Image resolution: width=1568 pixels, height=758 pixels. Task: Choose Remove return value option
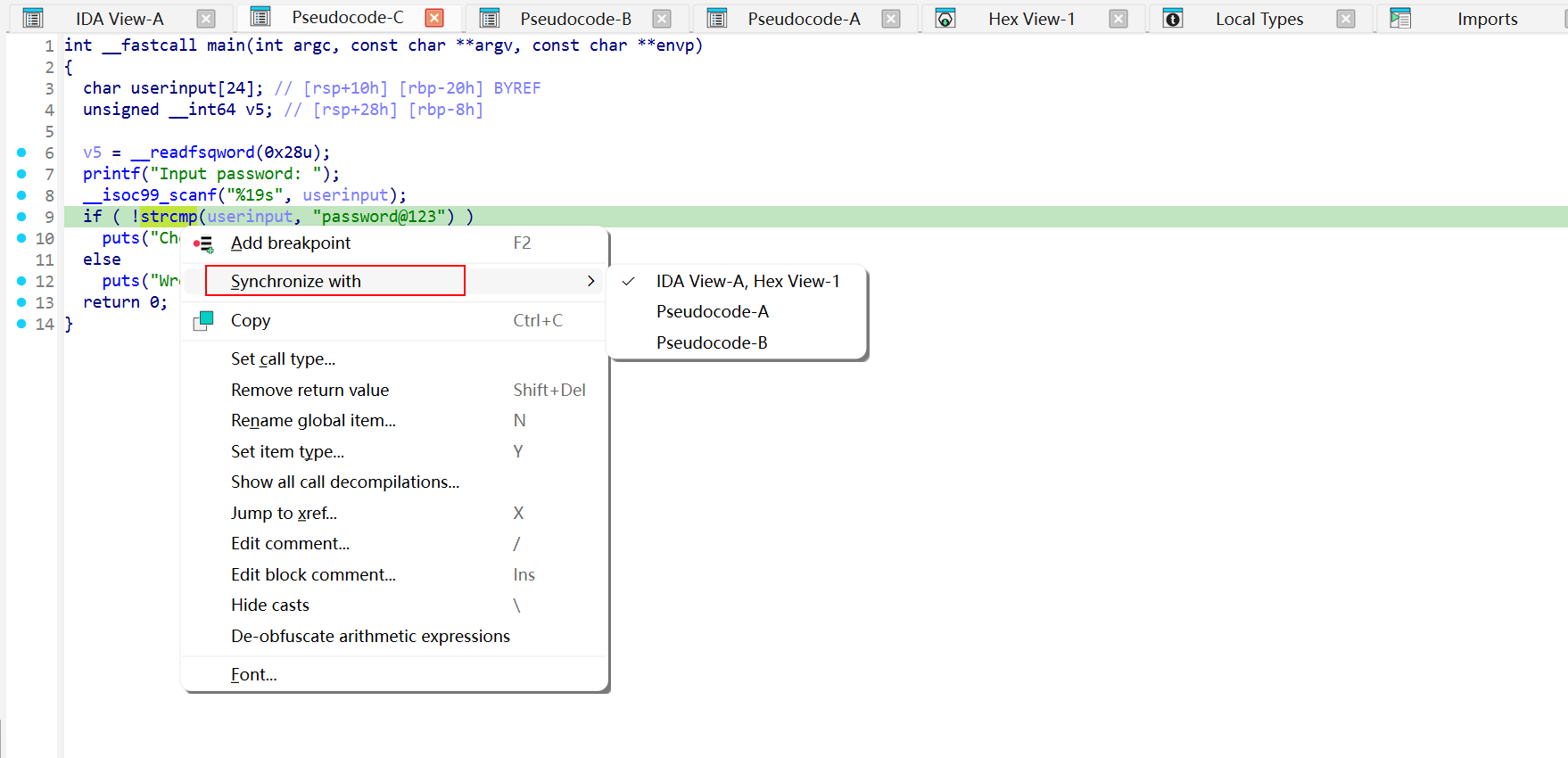pyautogui.click(x=395, y=390)
